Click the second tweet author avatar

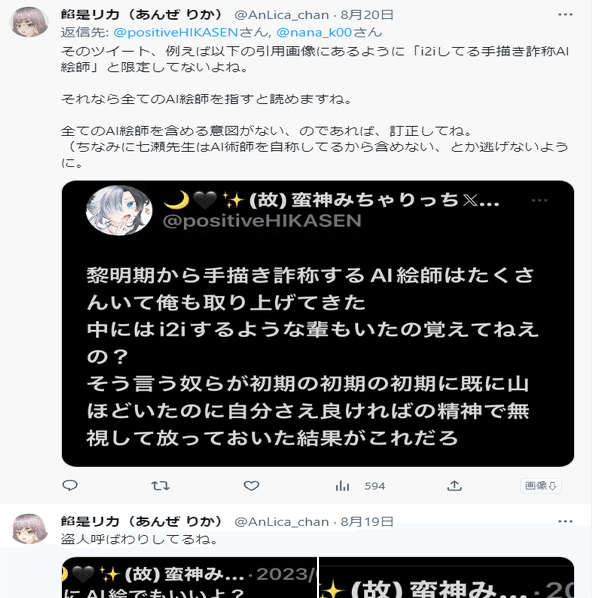[x=29, y=528]
